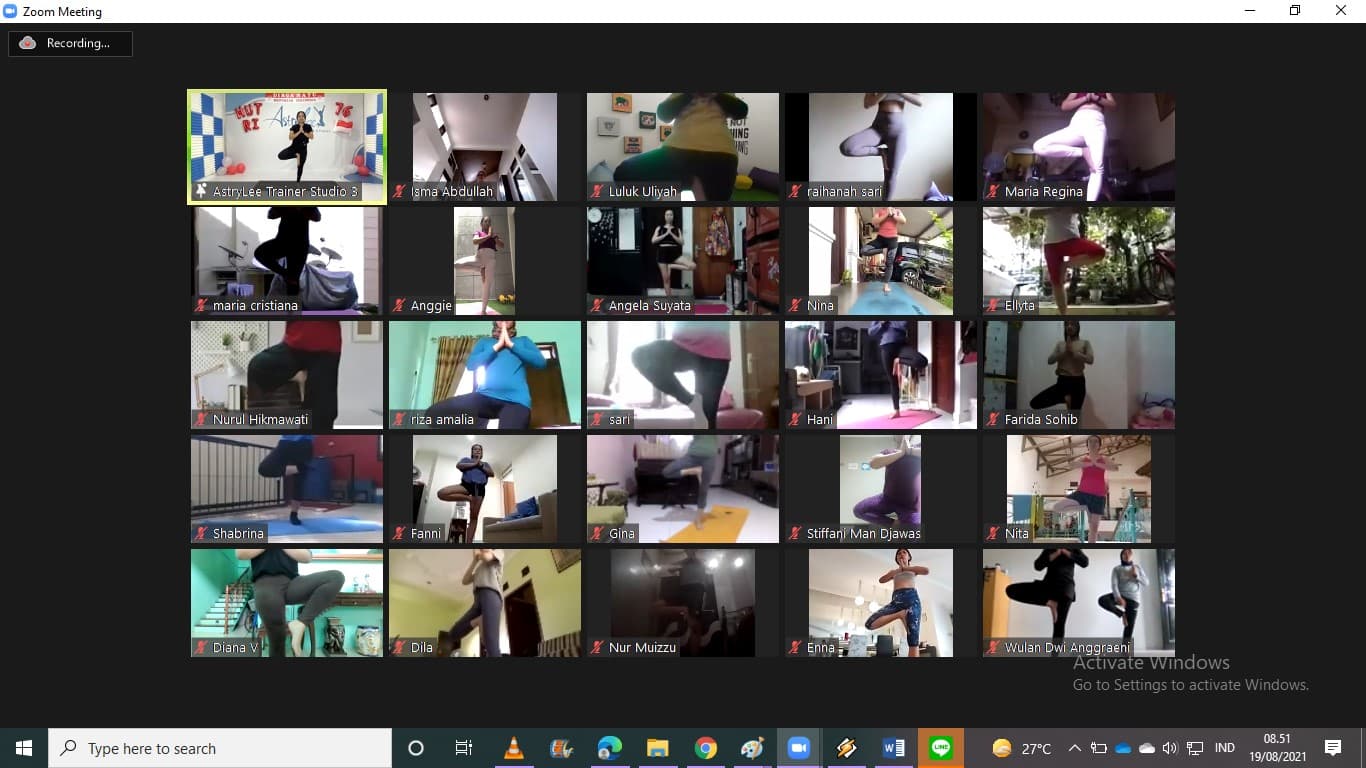
Task: Show hidden system tray icons
Action: [x=1075, y=748]
